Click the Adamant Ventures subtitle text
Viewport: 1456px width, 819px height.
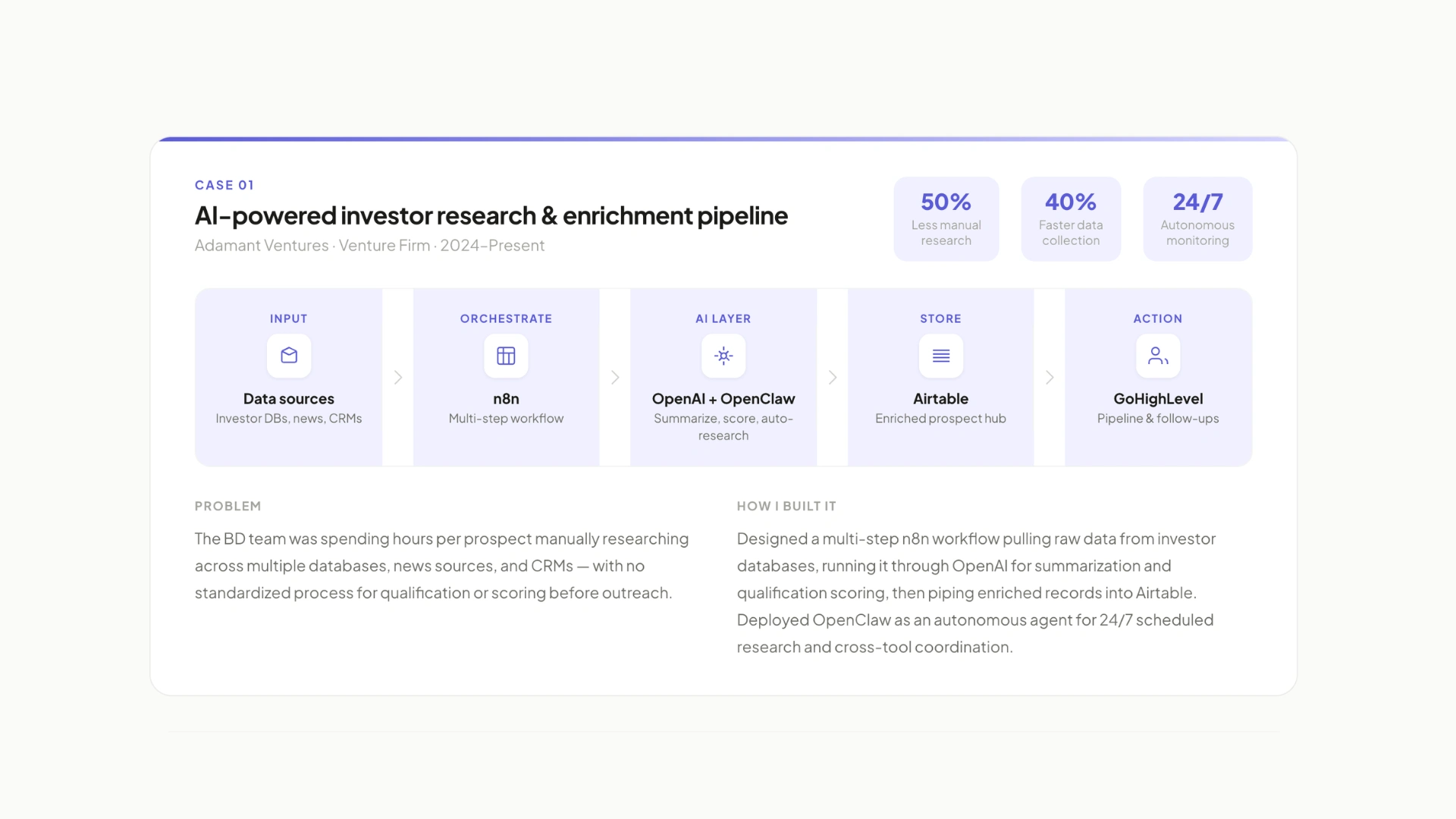click(369, 246)
